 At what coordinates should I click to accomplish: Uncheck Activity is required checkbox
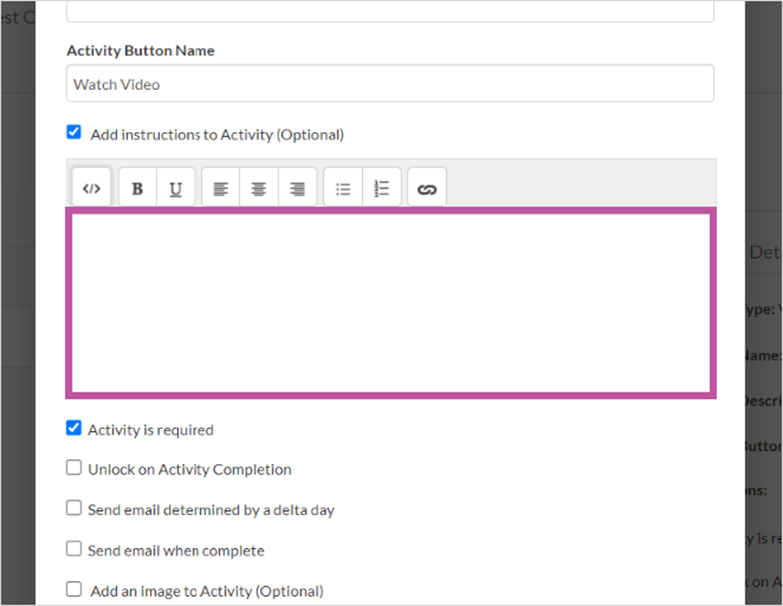pyautogui.click(x=74, y=428)
